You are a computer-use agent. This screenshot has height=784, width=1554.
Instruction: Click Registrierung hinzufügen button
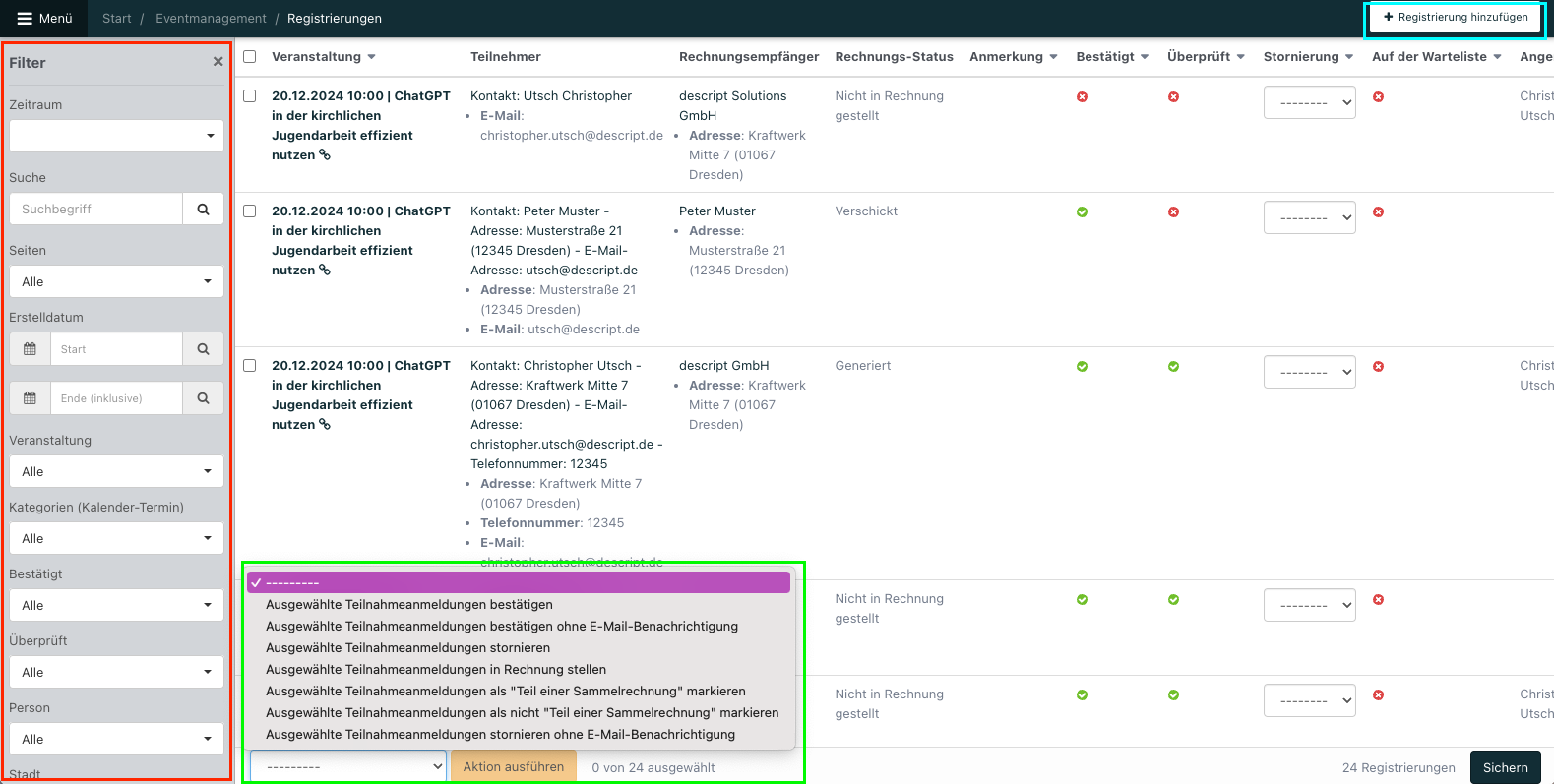(1456, 18)
